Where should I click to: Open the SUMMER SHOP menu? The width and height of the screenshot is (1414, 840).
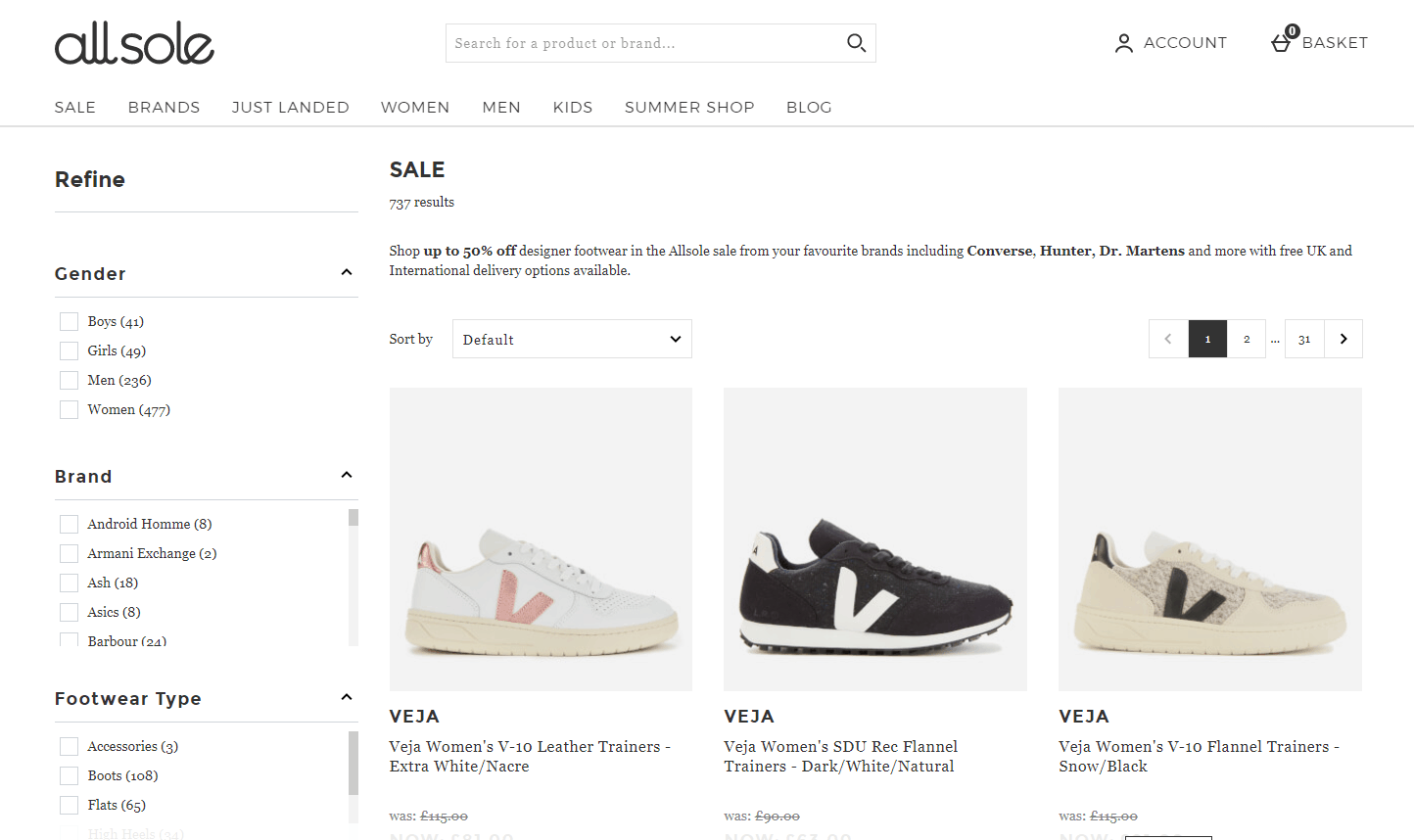tap(689, 107)
